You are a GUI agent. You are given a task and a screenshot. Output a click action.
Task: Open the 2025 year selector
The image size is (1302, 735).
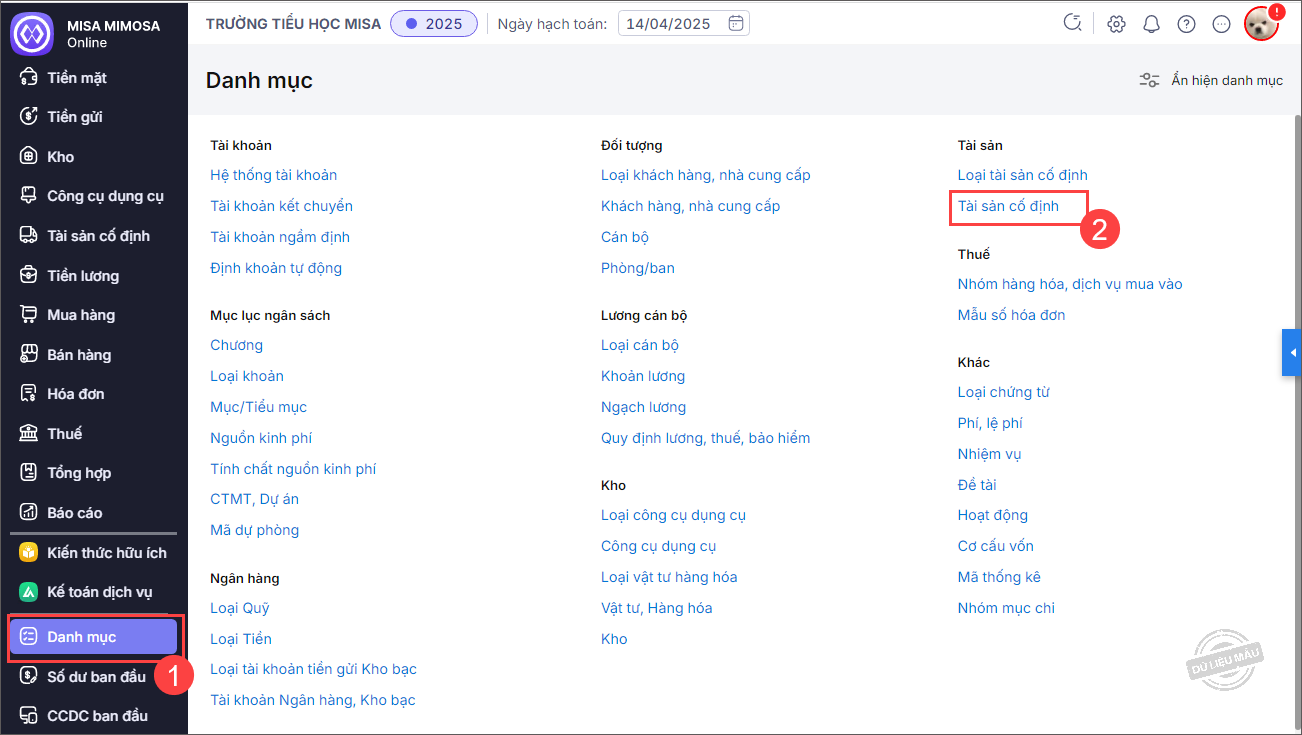pyautogui.click(x=434, y=24)
